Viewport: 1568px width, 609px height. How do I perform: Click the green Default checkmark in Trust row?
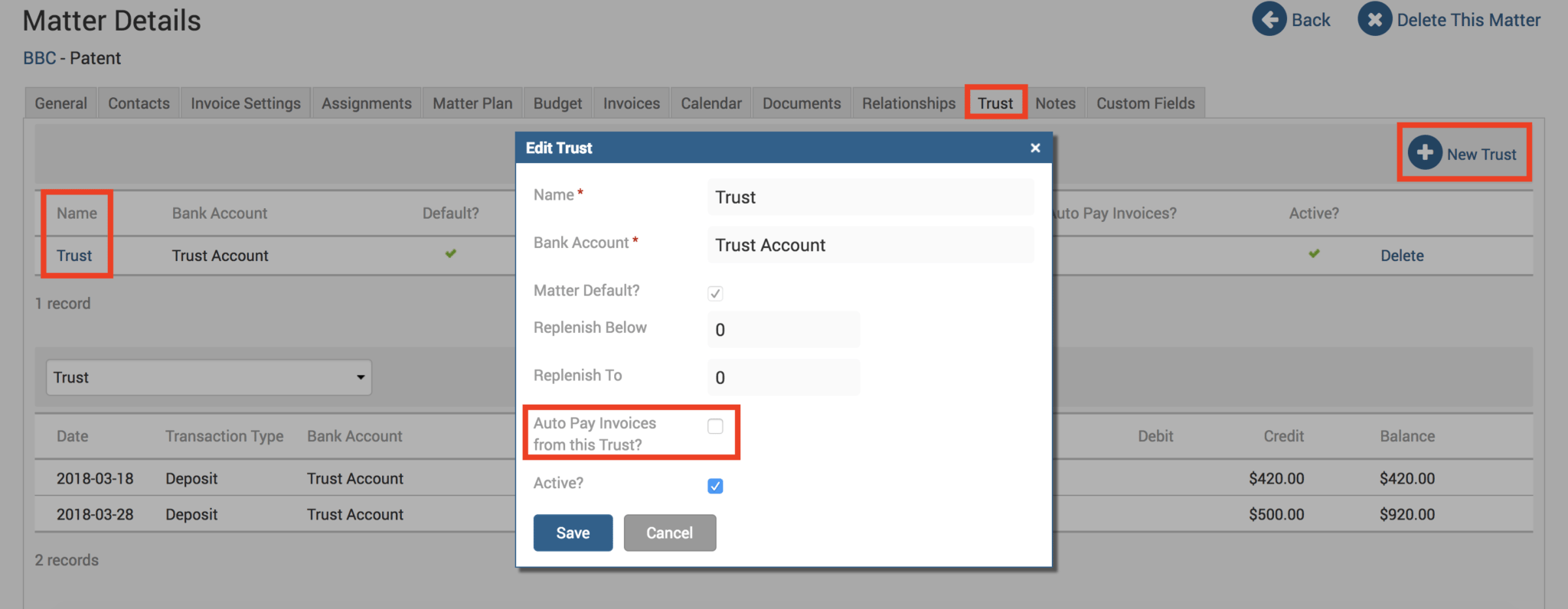pos(451,254)
